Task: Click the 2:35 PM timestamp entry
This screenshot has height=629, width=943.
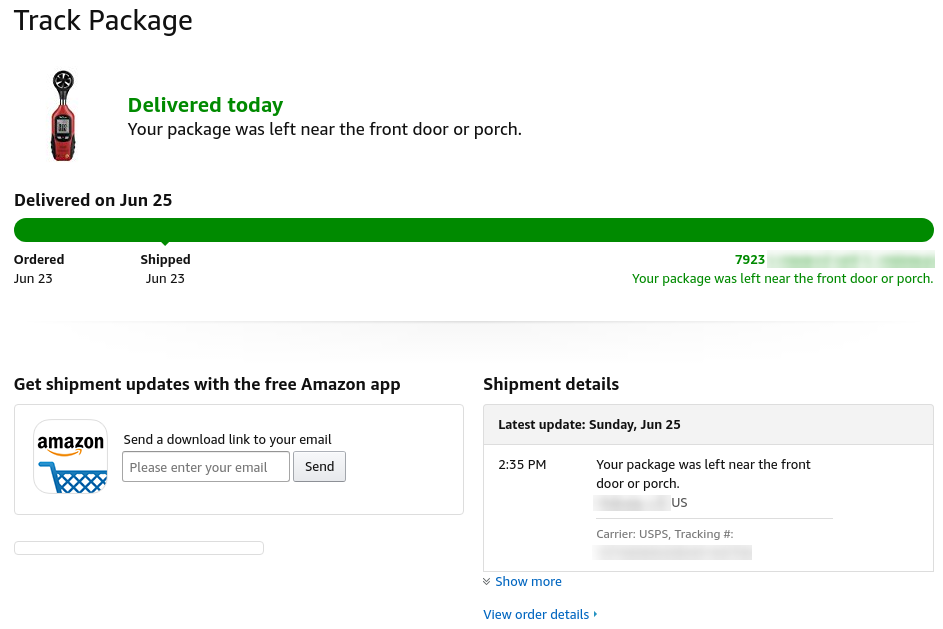Action: (x=521, y=464)
